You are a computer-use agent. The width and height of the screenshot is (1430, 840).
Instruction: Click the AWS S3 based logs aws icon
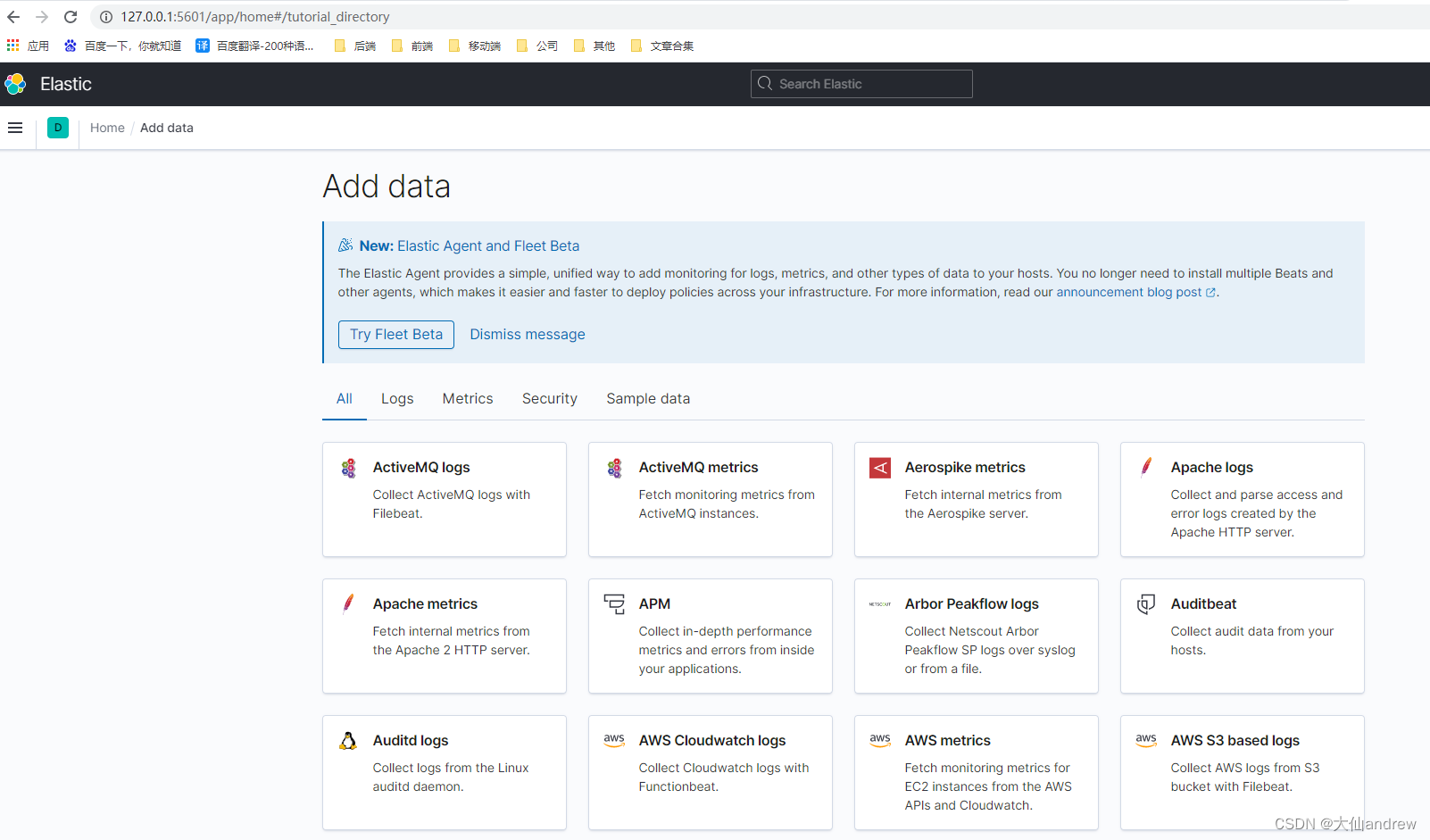coord(1146,740)
